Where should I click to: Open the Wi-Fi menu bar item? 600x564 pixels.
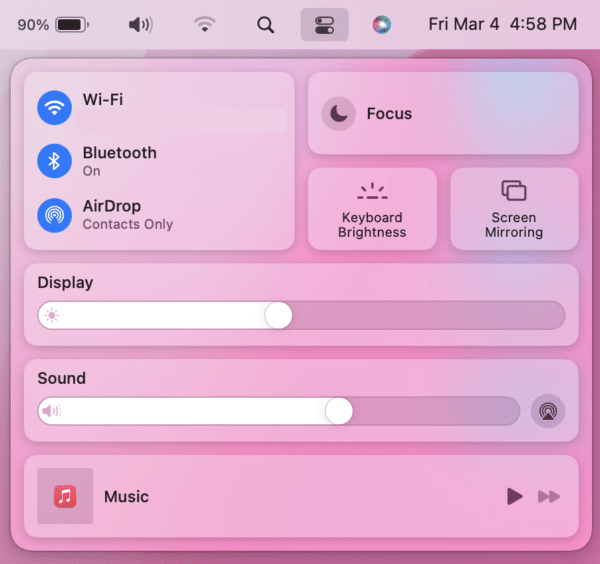click(x=205, y=24)
